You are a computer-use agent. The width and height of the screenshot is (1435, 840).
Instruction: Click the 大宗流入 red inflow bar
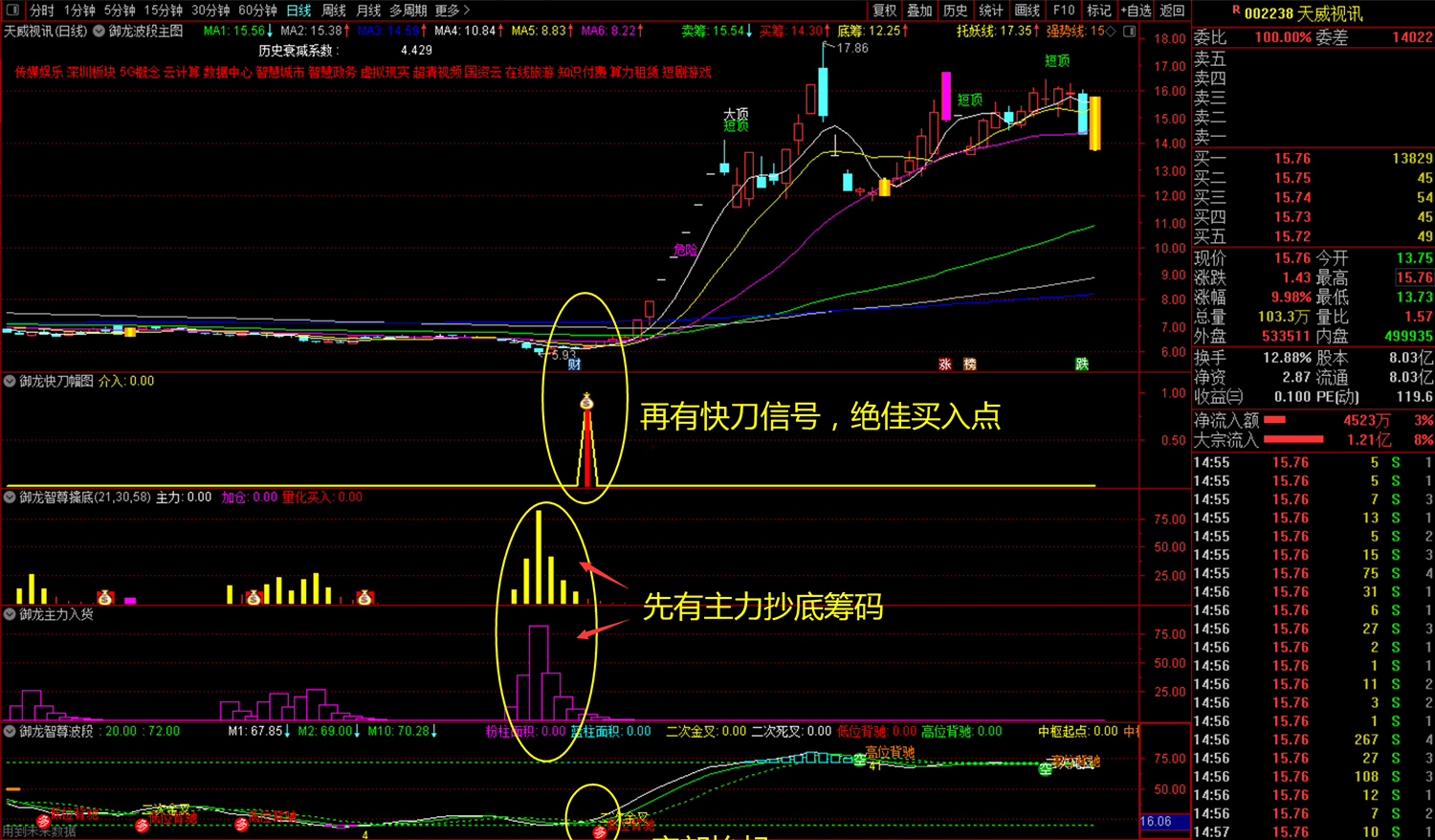[x=1293, y=440]
